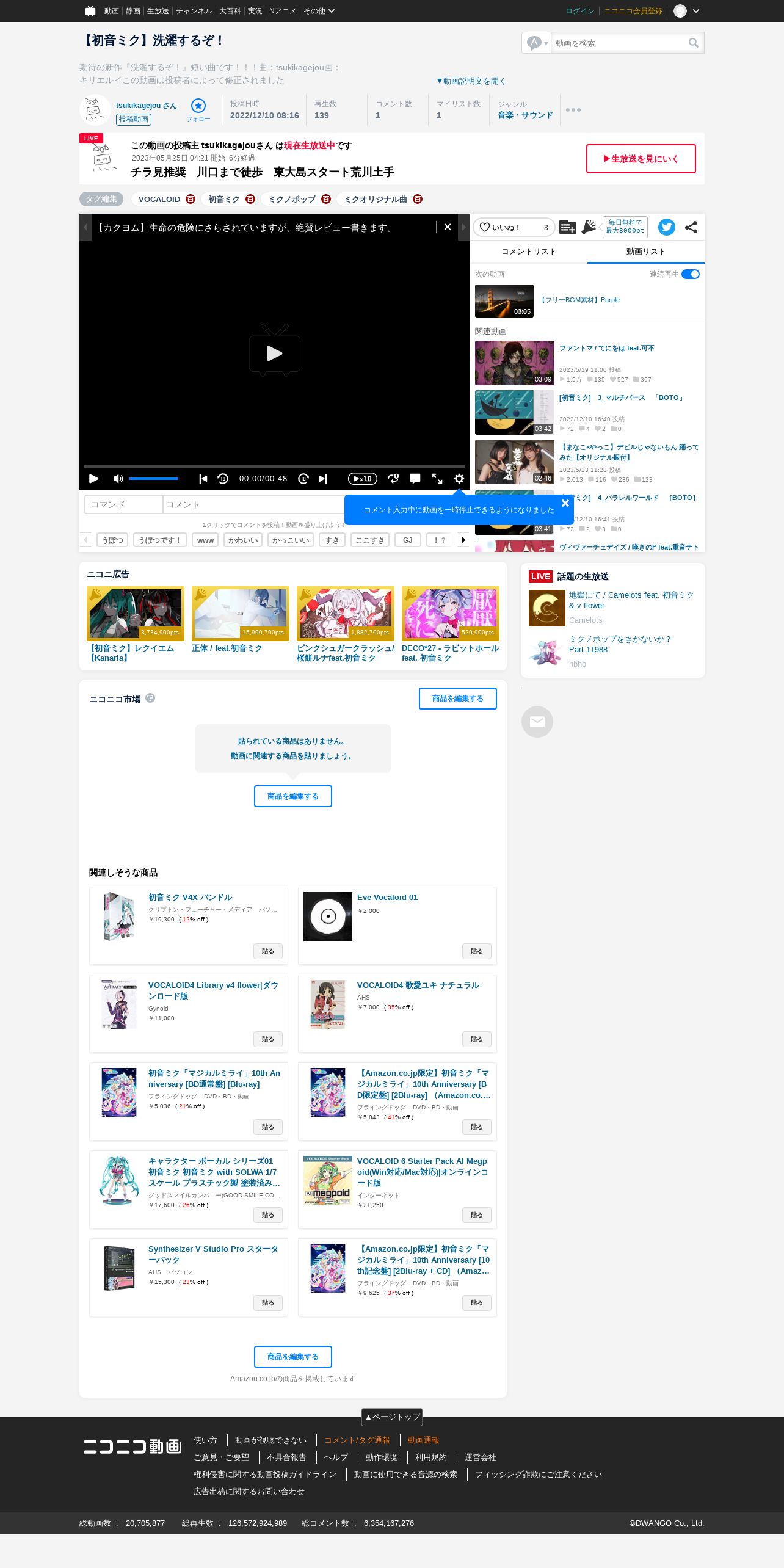Open user avatar dropdown top right
784x1568 pixels.
pos(687,11)
